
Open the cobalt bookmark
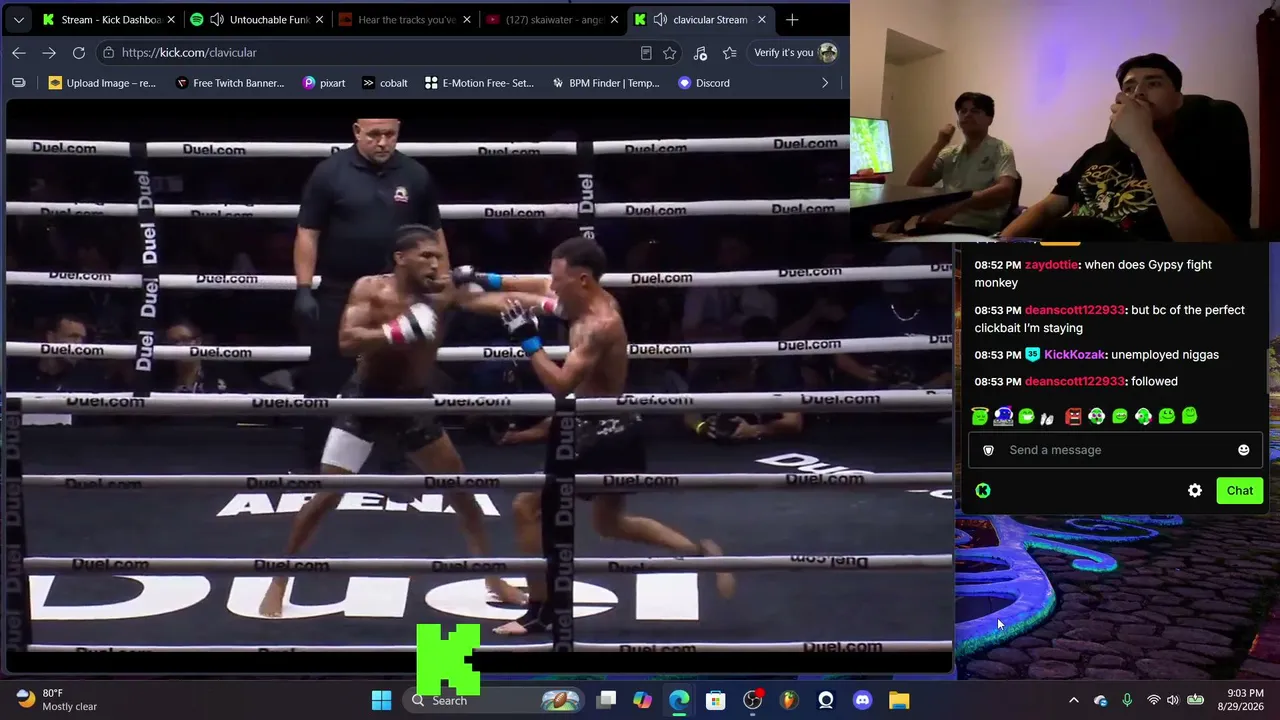tap(385, 83)
